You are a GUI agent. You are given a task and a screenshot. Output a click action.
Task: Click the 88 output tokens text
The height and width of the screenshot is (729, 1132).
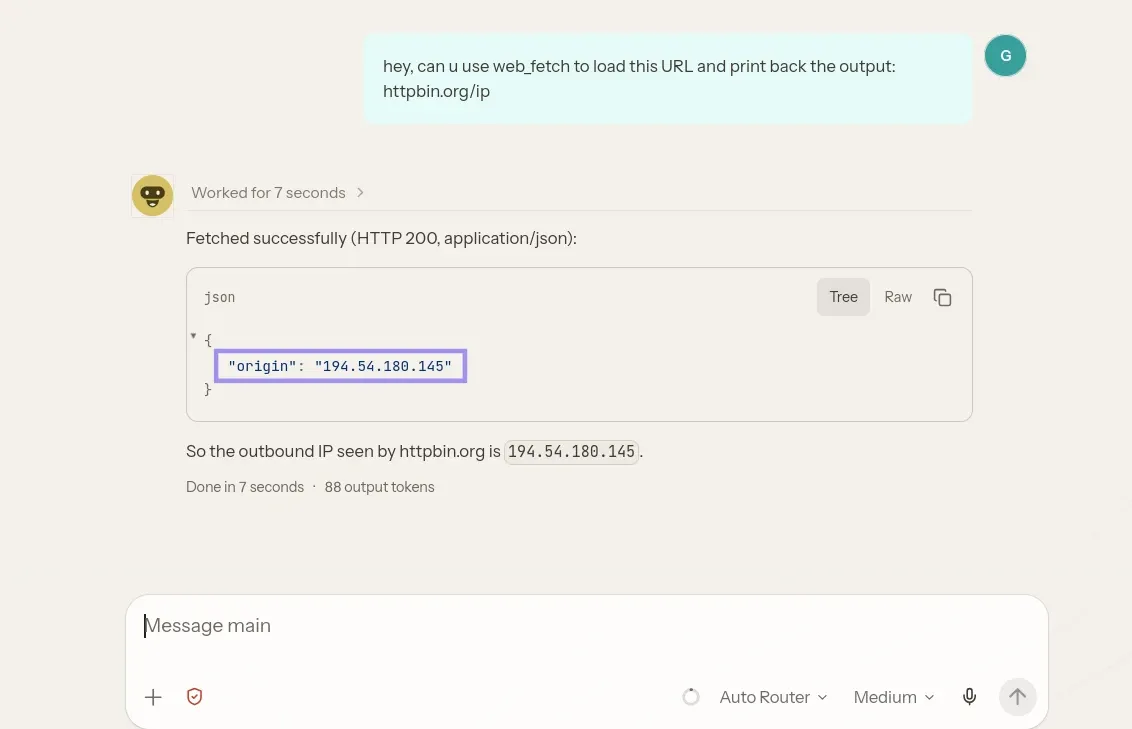click(379, 487)
